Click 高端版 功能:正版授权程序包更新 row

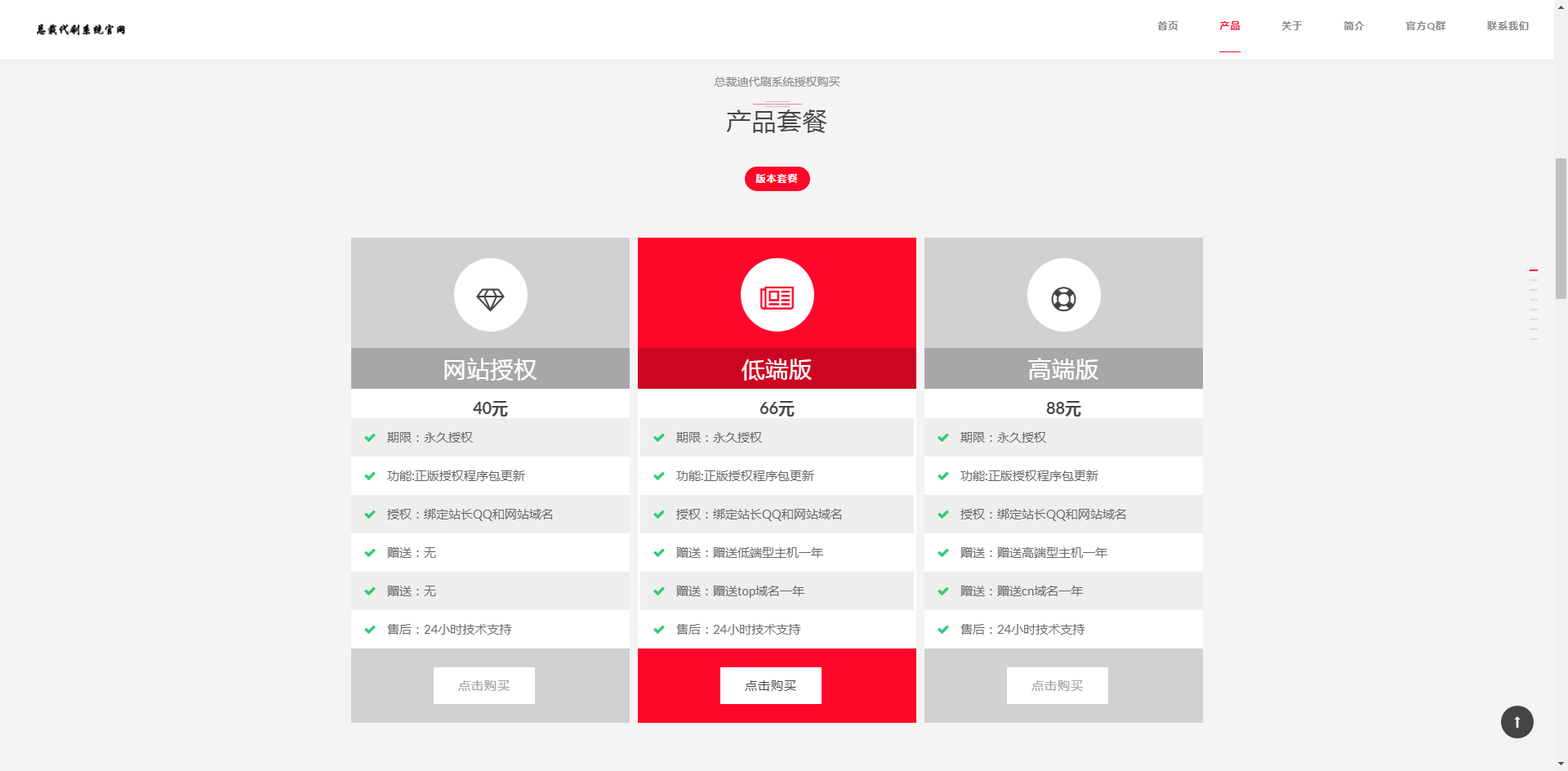coord(1063,476)
